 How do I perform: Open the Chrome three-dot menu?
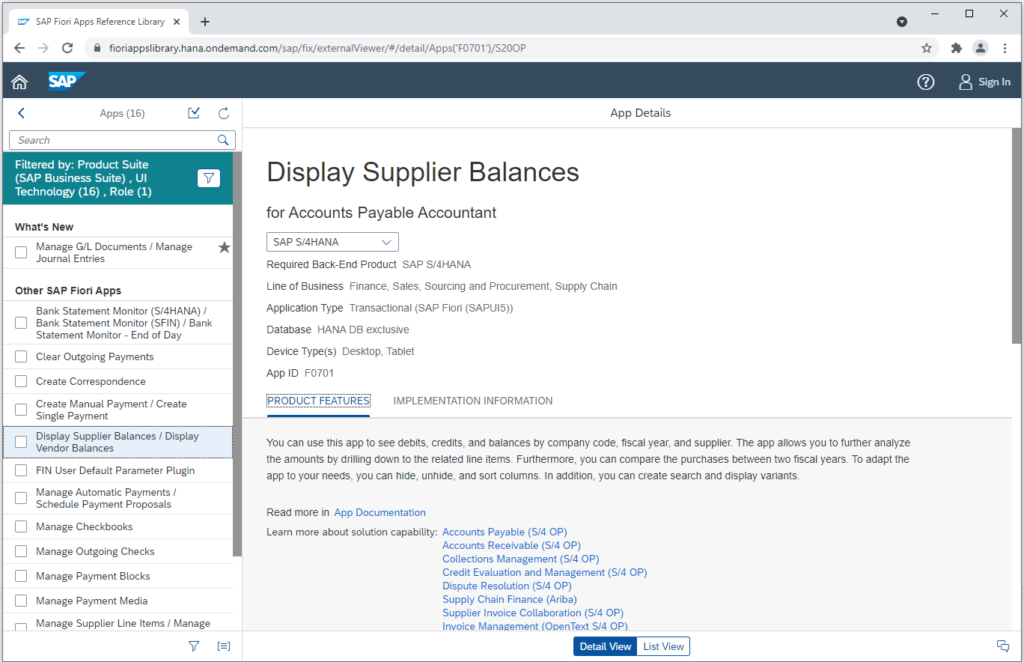click(1004, 48)
